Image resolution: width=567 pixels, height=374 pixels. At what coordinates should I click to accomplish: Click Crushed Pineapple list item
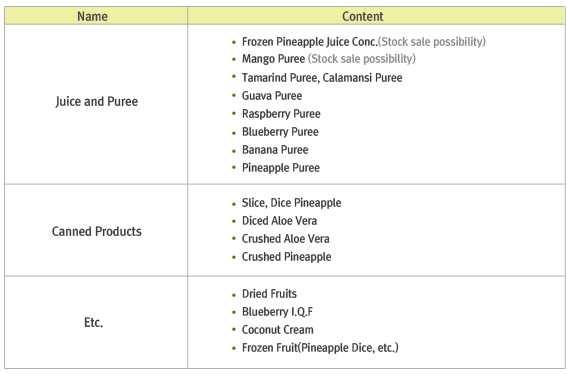coord(286,257)
